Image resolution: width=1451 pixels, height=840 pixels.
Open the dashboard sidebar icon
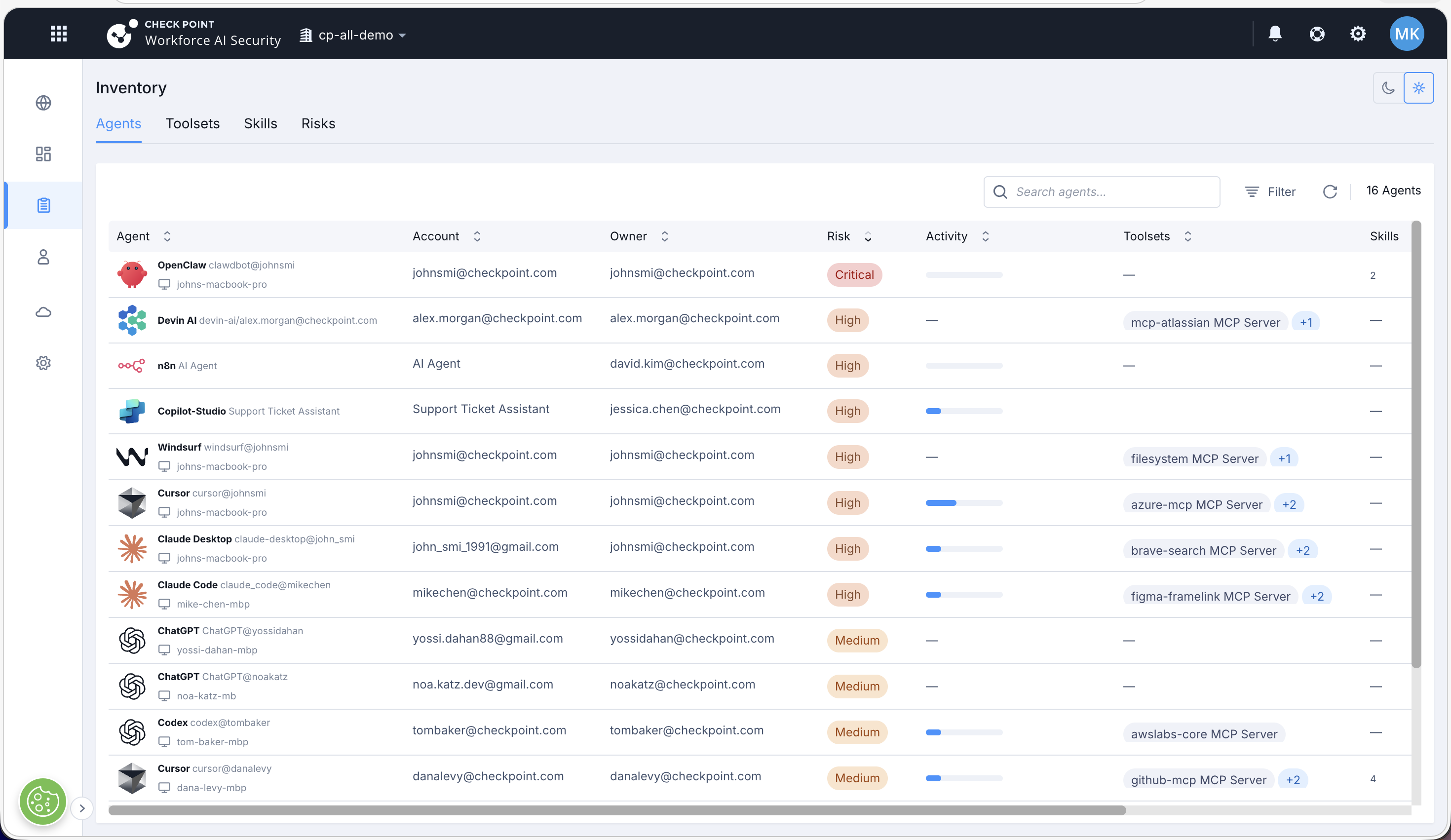point(43,153)
